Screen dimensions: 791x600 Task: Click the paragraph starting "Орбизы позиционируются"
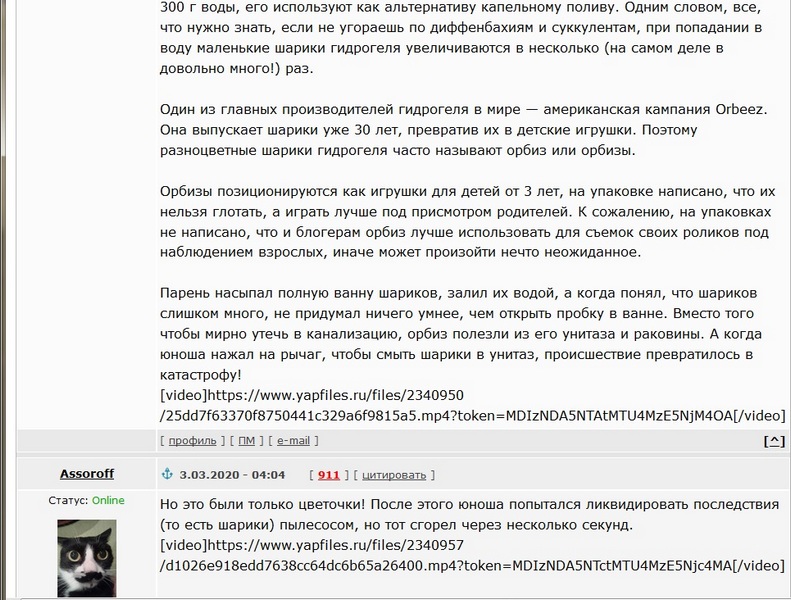460,221
